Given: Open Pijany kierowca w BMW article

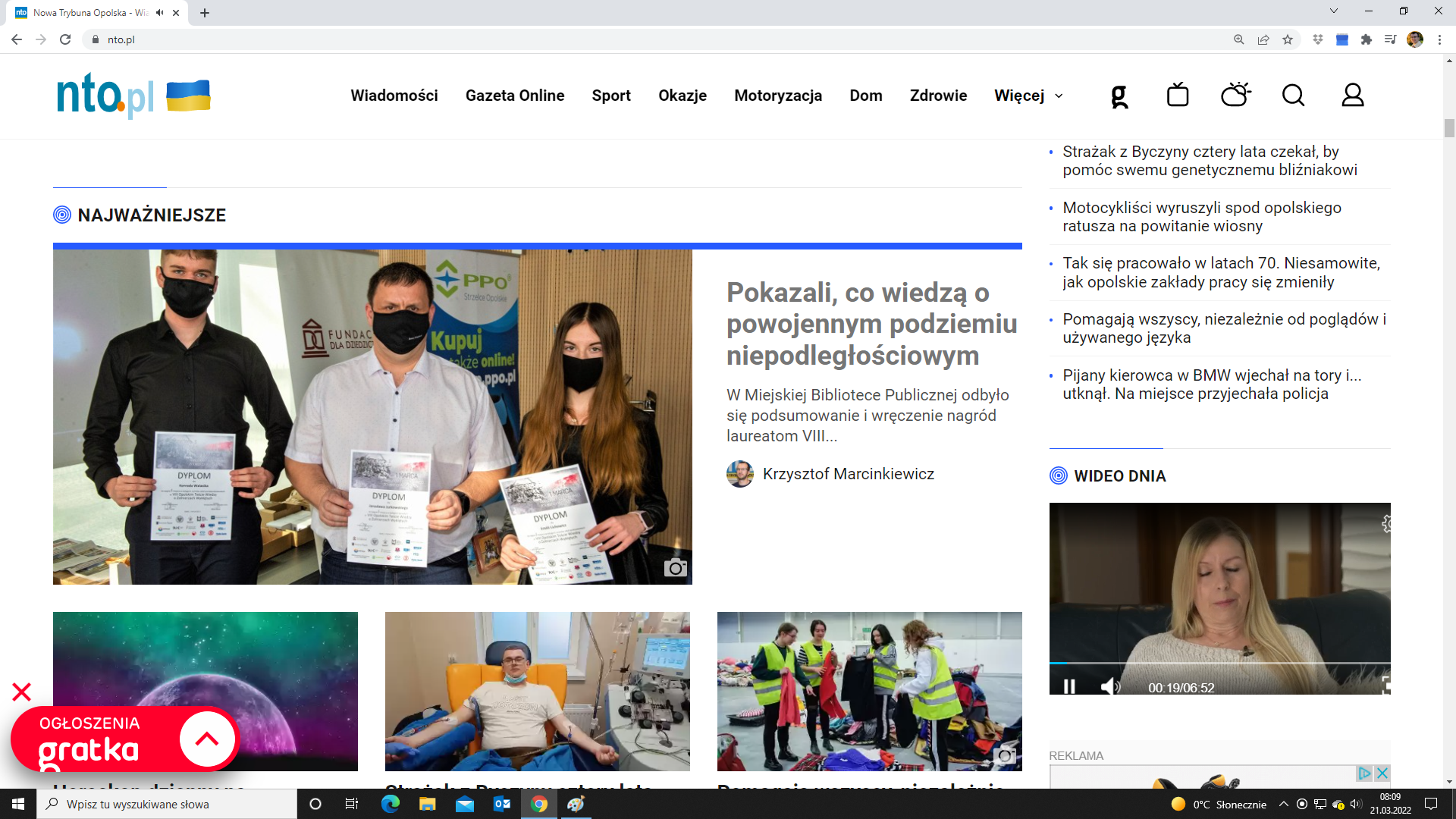Looking at the screenshot, I should tap(1212, 384).
